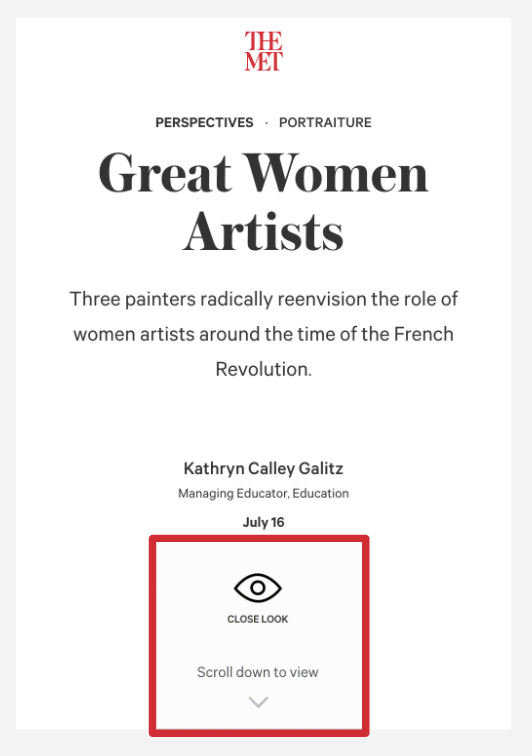Open the Portraiture category link
Image resolution: width=532 pixels, height=756 pixels.
[x=325, y=122]
